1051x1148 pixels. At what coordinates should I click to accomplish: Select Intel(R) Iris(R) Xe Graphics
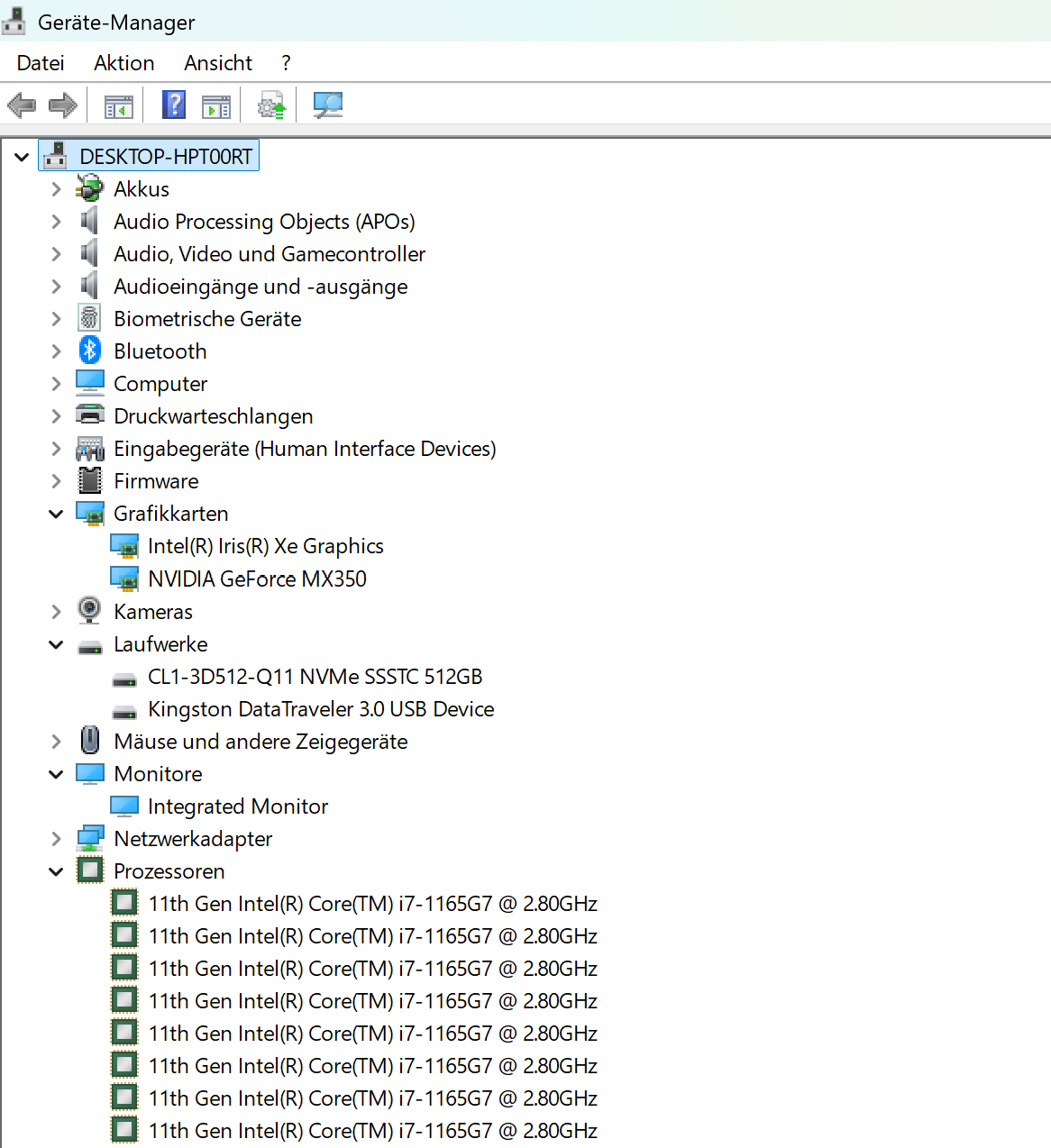coord(266,546)
